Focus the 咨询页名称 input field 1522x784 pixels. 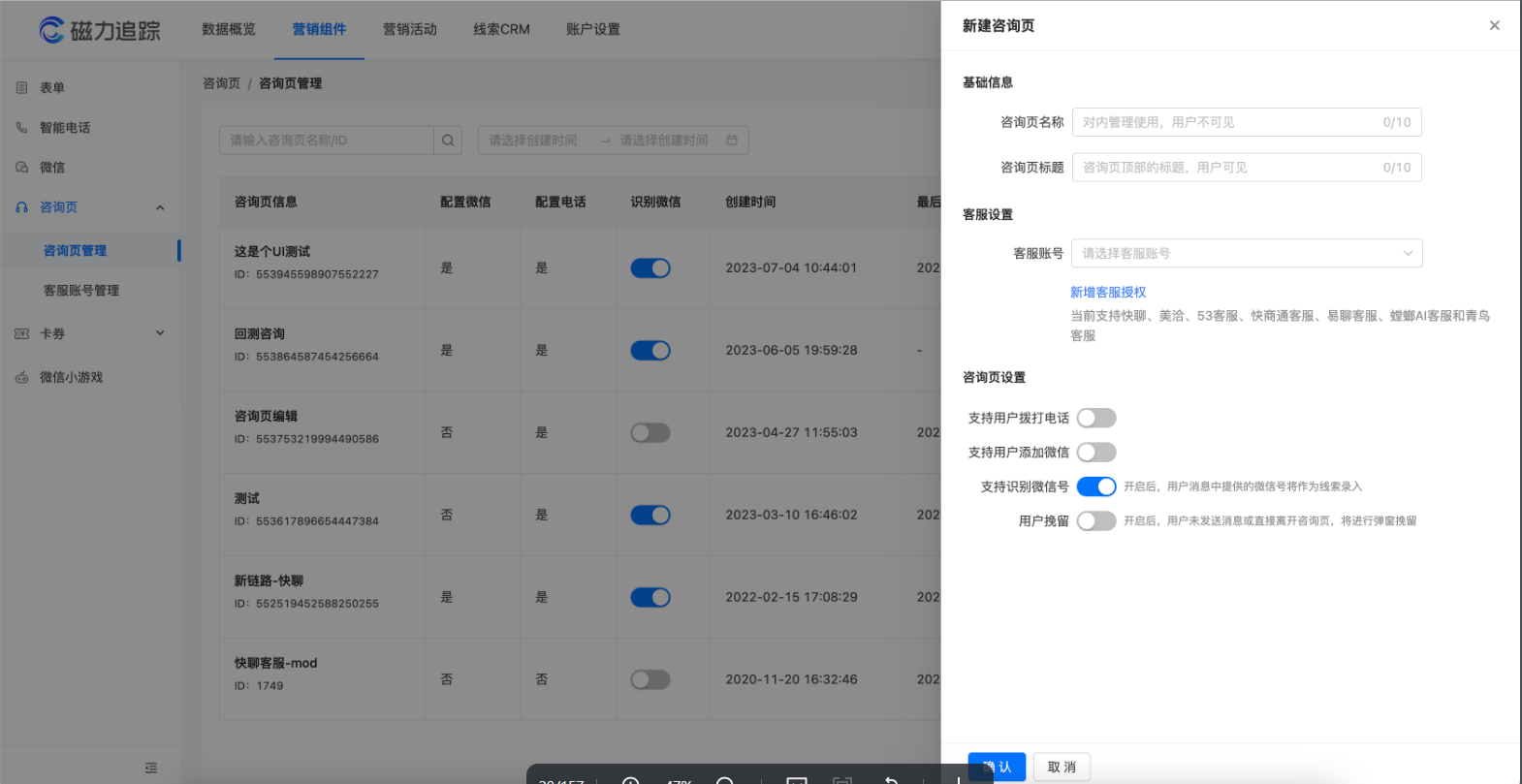(x=1247, y=122)
